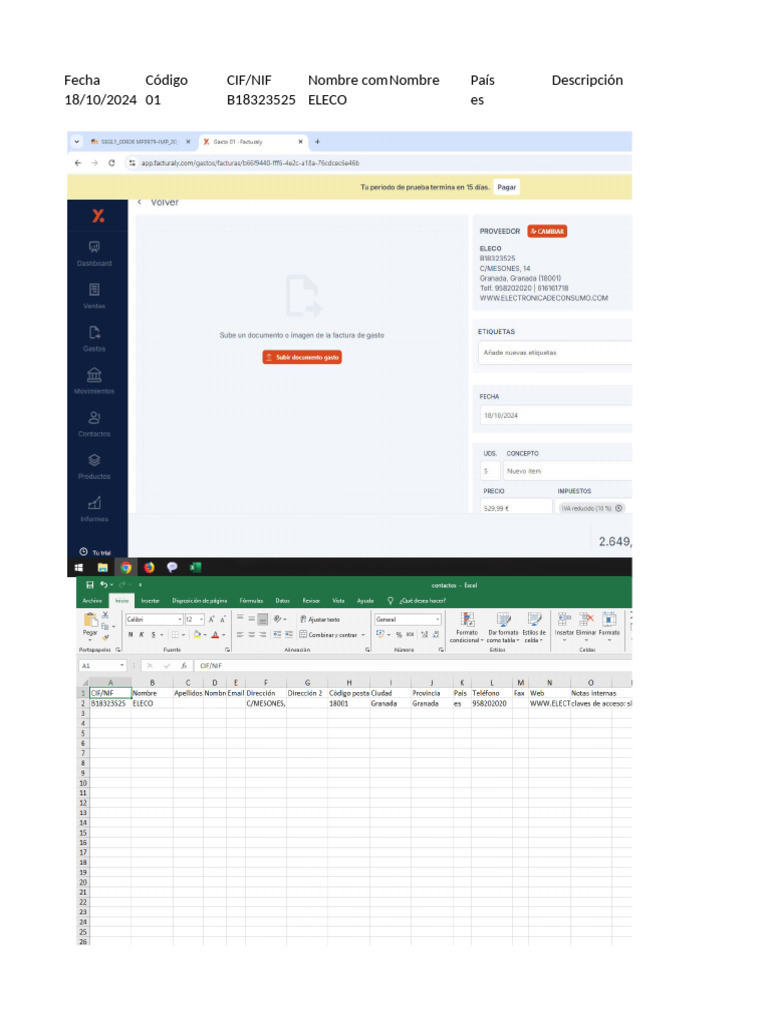Reload the Facturaly page
This screenshot has width=768, height=1024.
click(112, 163)
